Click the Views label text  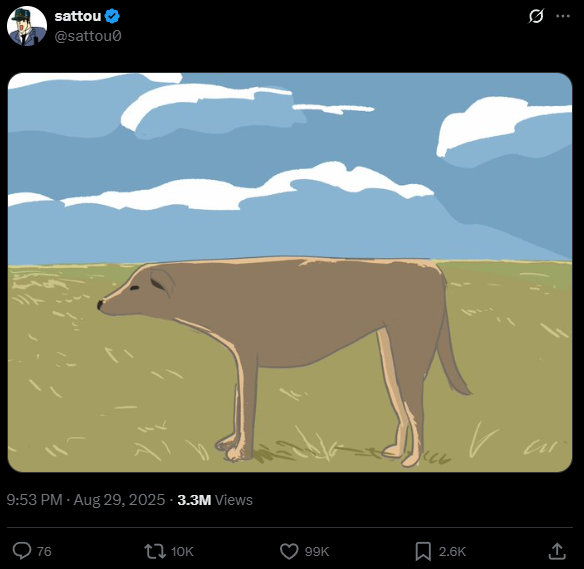tap(234, 500)
